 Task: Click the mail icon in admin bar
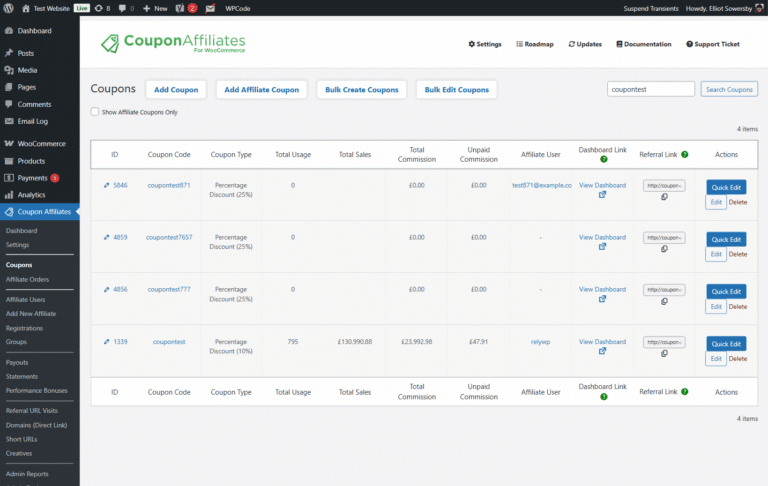pyautogui.click(x=210, y=8)
